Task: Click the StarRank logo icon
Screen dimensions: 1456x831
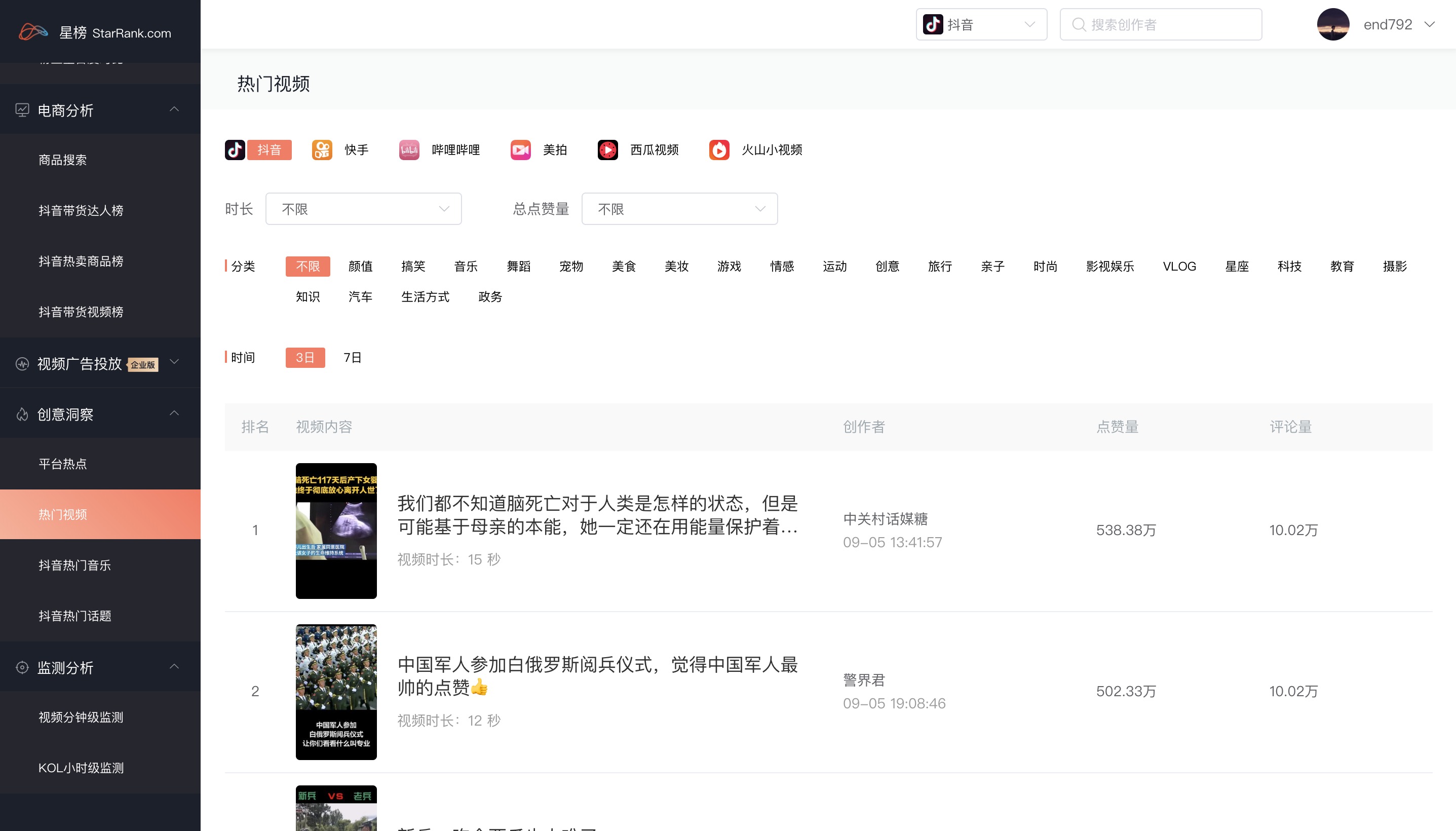Action: (33, 31)
